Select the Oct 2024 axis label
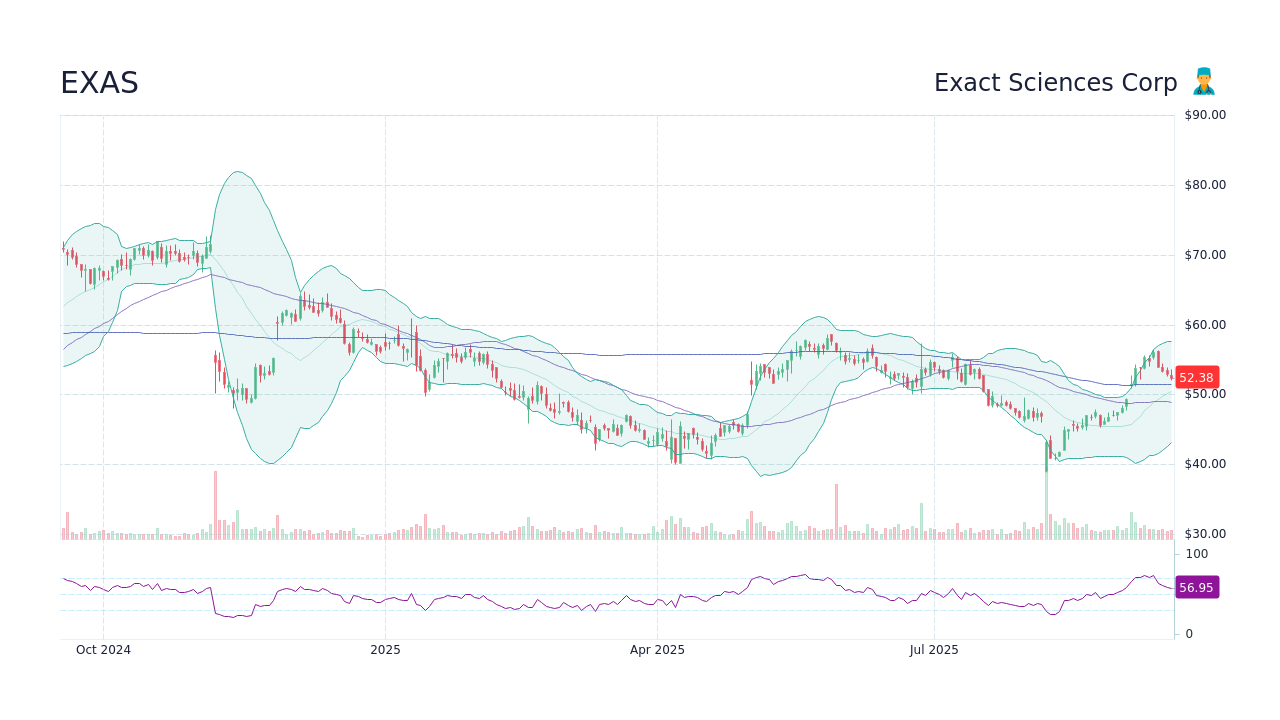Screen dimensions: 1280x720 click(104, 649)
